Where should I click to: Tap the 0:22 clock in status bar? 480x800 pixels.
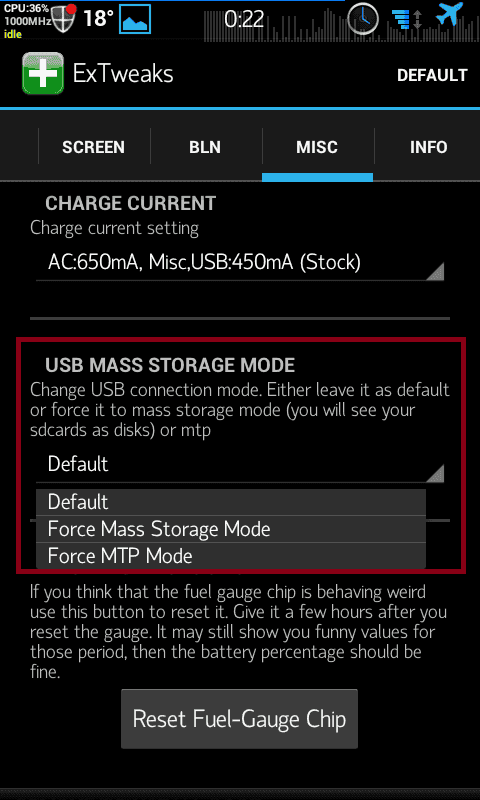[243, 19]
